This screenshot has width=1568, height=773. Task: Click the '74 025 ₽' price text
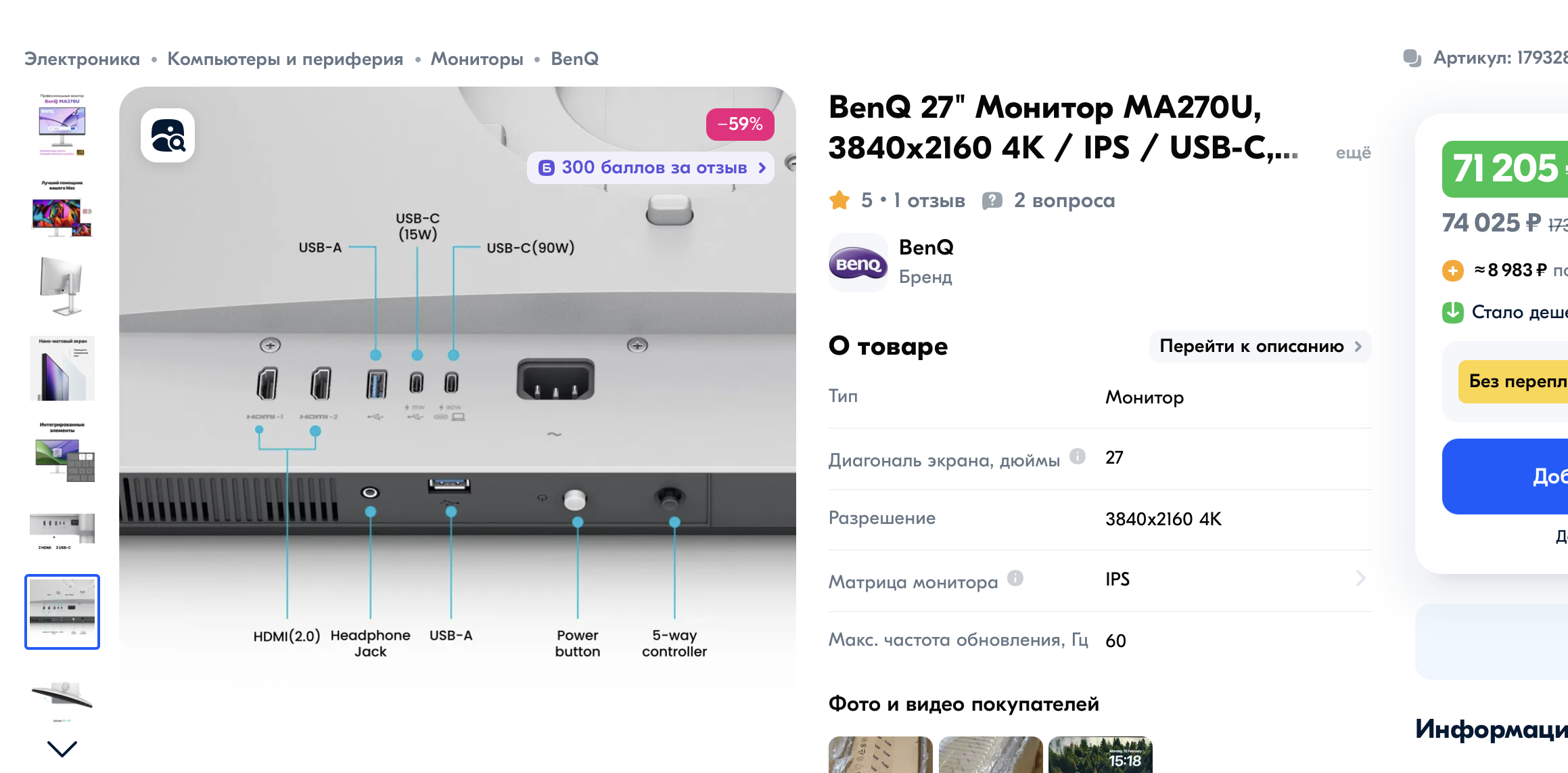pyautogui.click(x=1492, y=223)
